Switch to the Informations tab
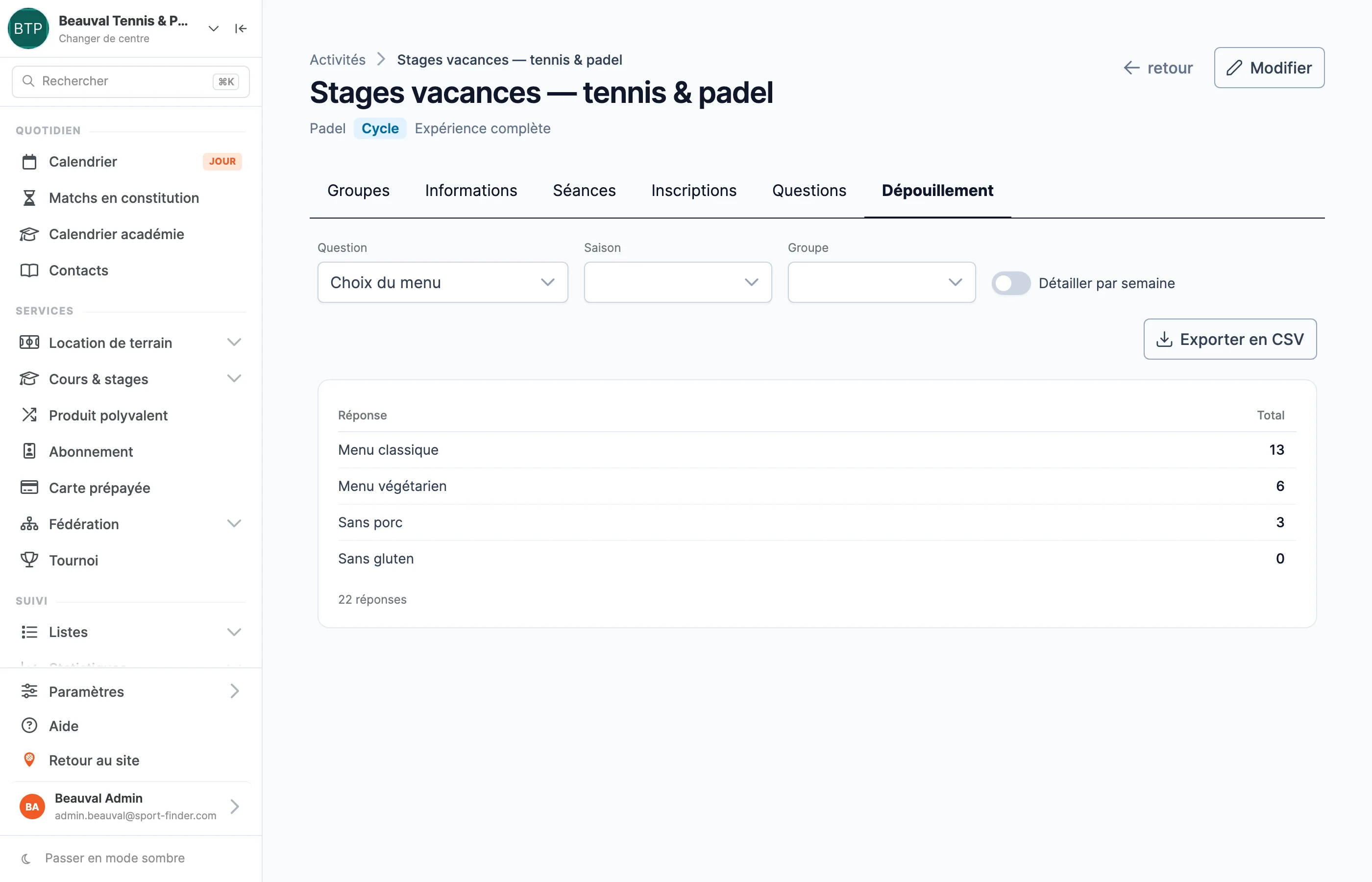Screen dimensions: 1372x882 coord(471,190)
